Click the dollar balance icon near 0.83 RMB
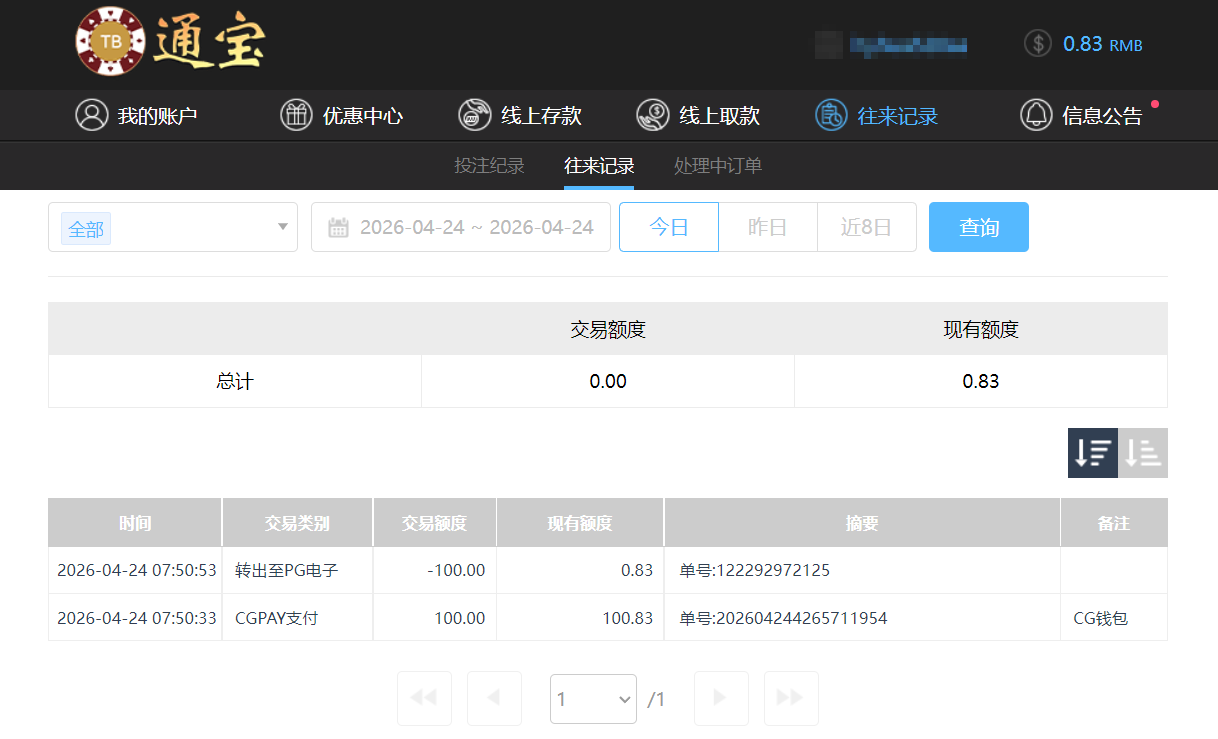Image resolution: width=1218 pixels, height=739 pixels. tap(1037, 44)
